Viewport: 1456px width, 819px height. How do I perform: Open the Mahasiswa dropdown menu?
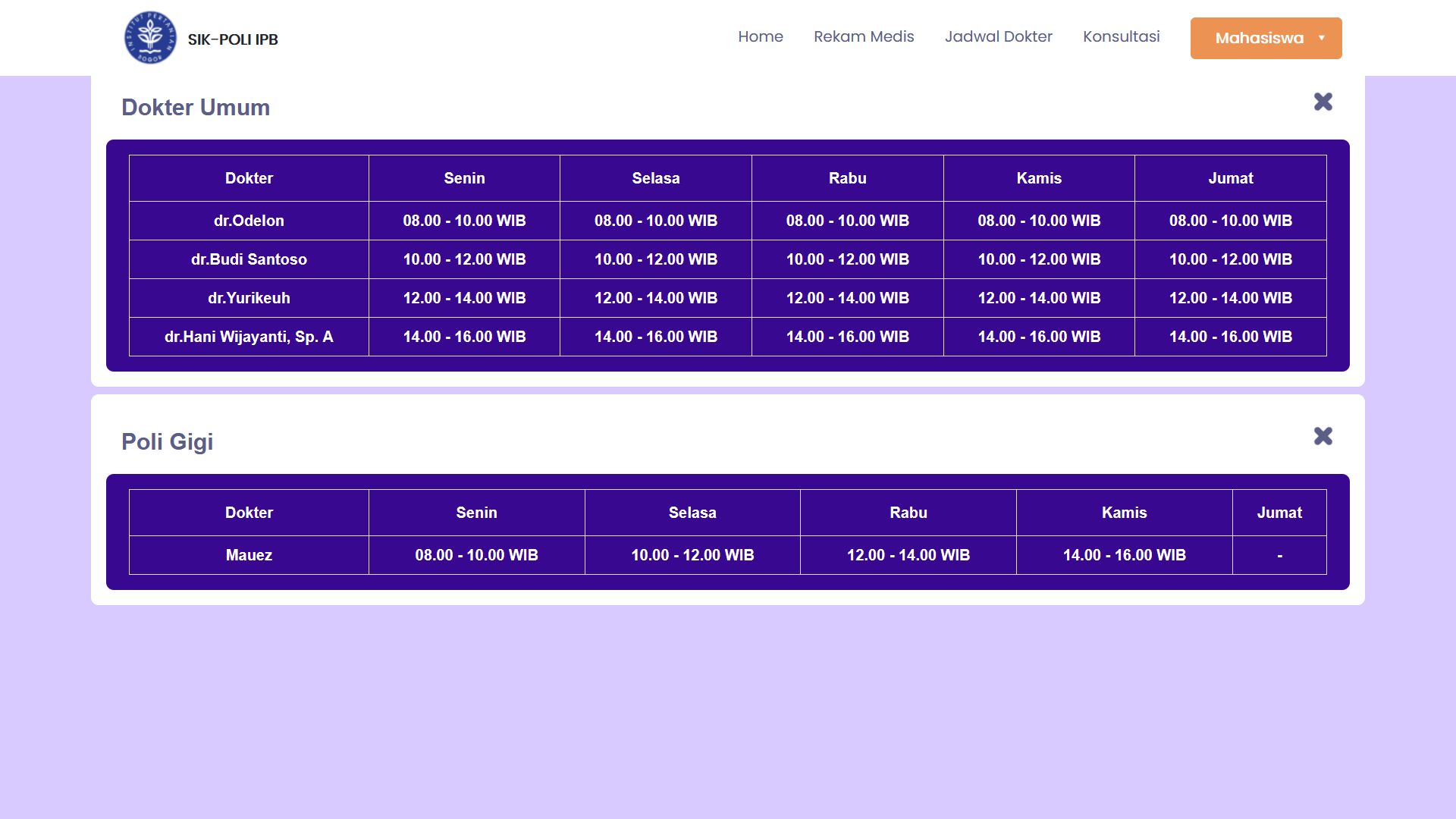point(1259,38)
